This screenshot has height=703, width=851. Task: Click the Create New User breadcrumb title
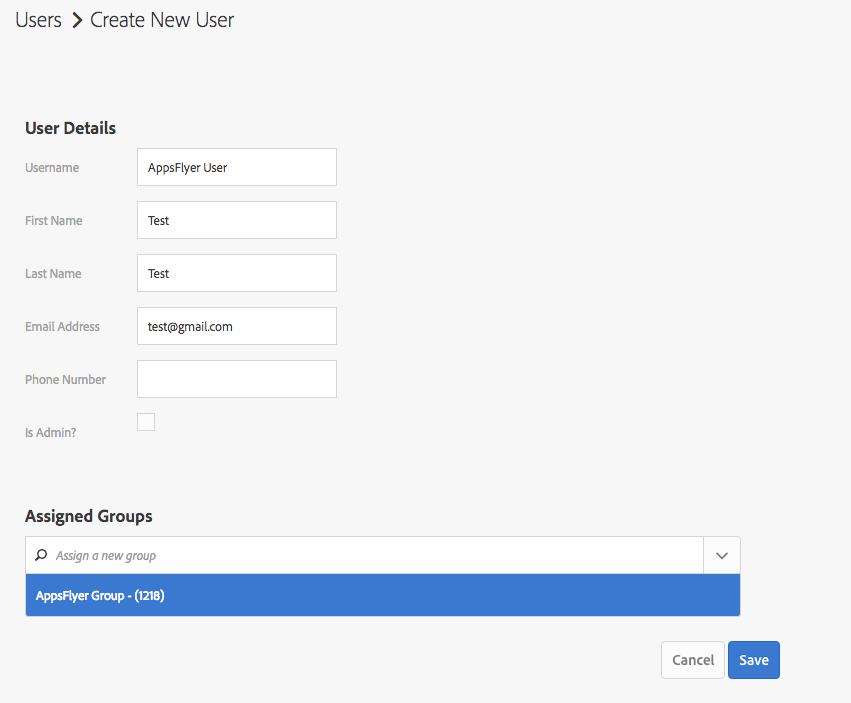(x=162, y=20)
